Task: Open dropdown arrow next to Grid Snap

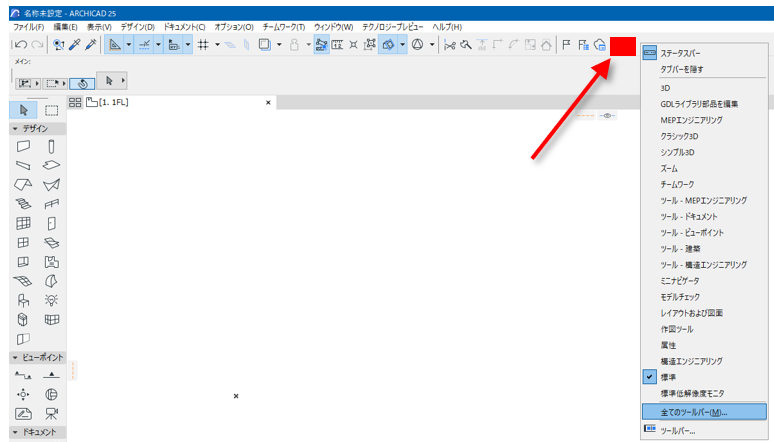Action: [217, 45]
